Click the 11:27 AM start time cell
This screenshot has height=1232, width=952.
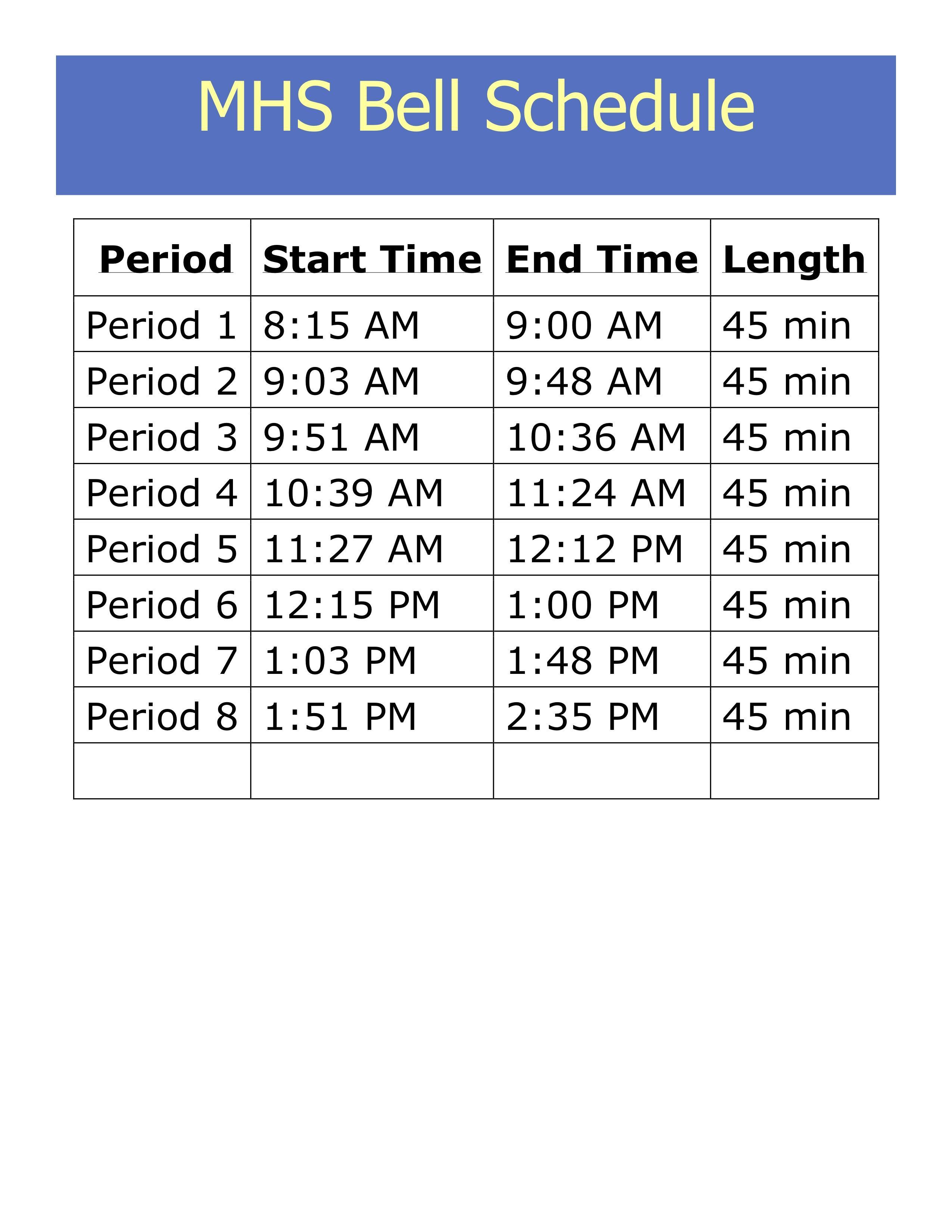[x=353, y=549]
